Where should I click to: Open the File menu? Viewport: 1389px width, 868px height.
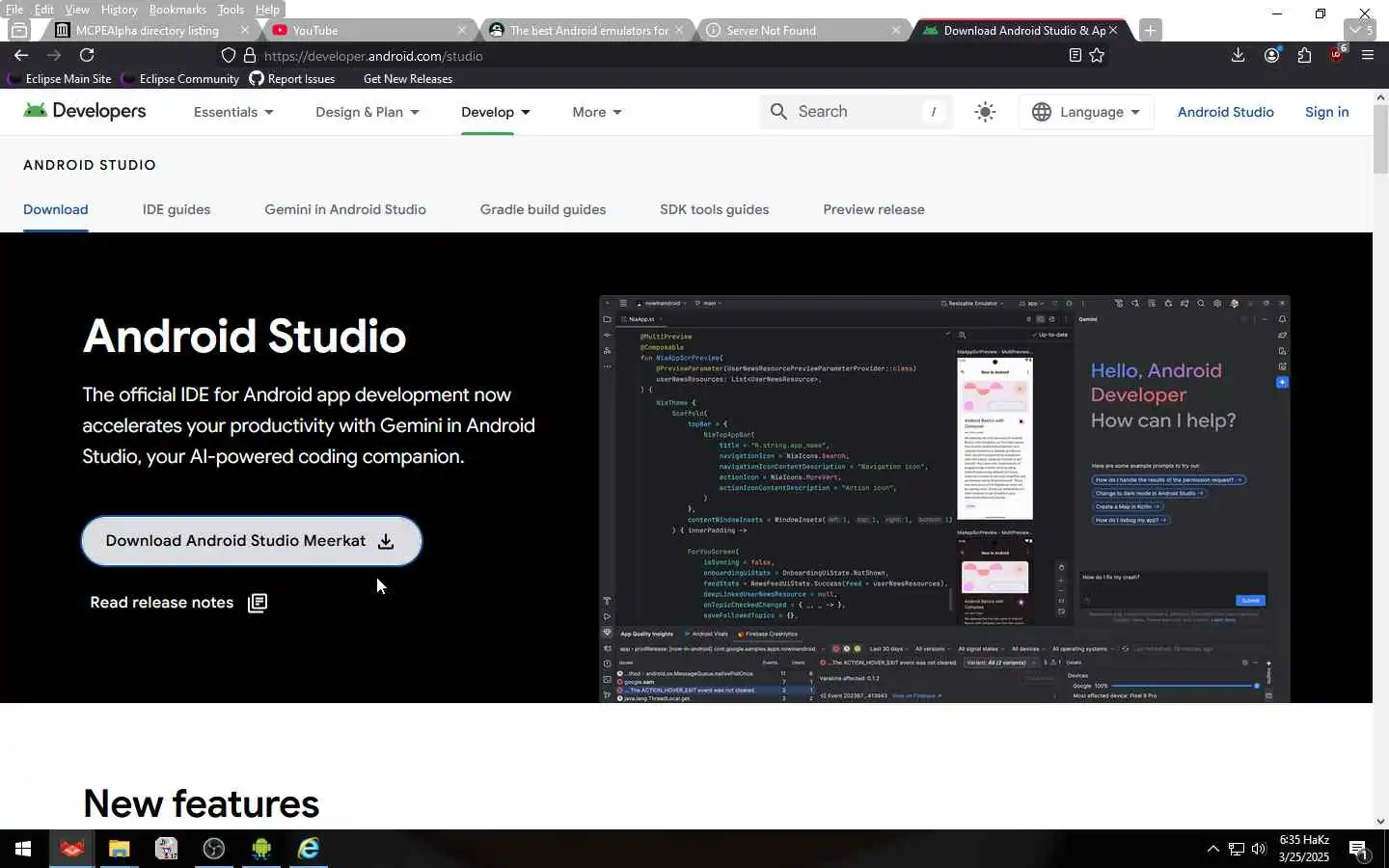[14, 10]
